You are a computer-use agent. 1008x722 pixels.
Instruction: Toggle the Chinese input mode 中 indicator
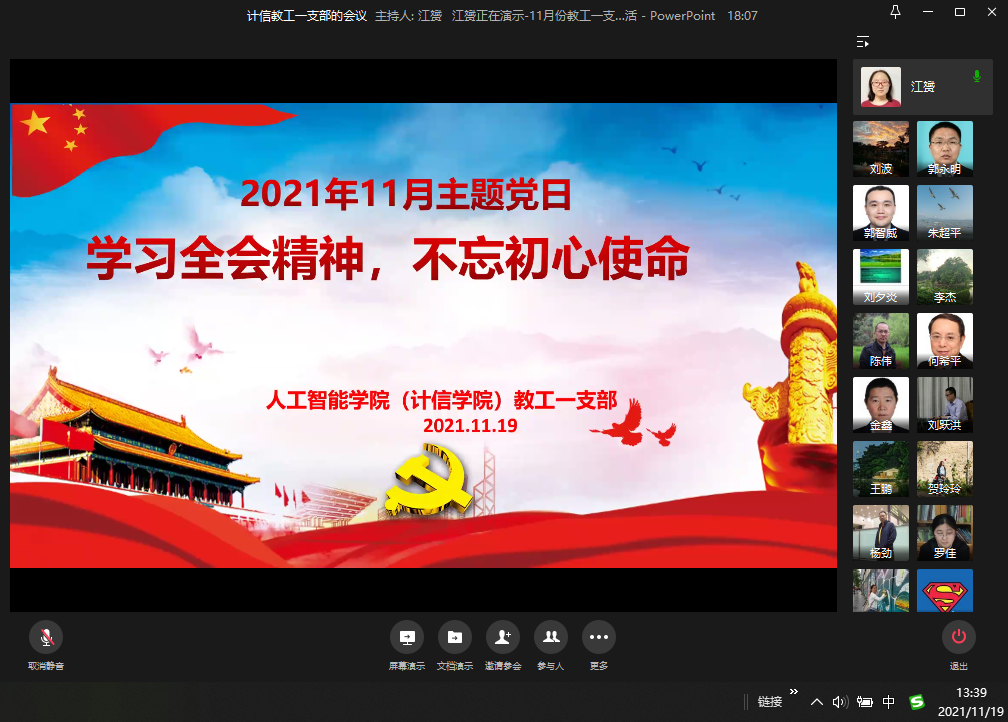pyautogui.click(x=890, y=702)
